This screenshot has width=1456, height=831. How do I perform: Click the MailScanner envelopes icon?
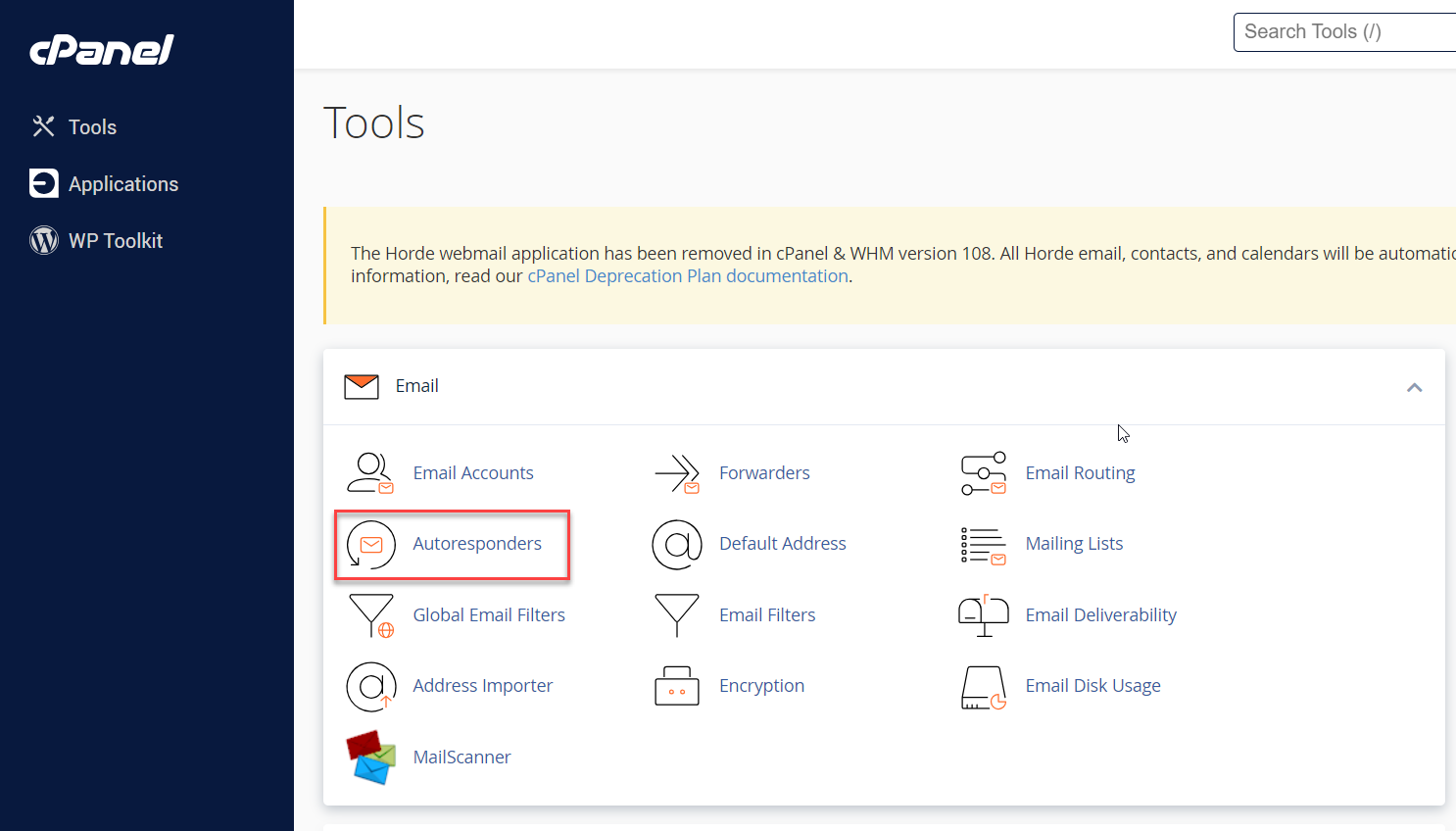[x=371, y=757]
